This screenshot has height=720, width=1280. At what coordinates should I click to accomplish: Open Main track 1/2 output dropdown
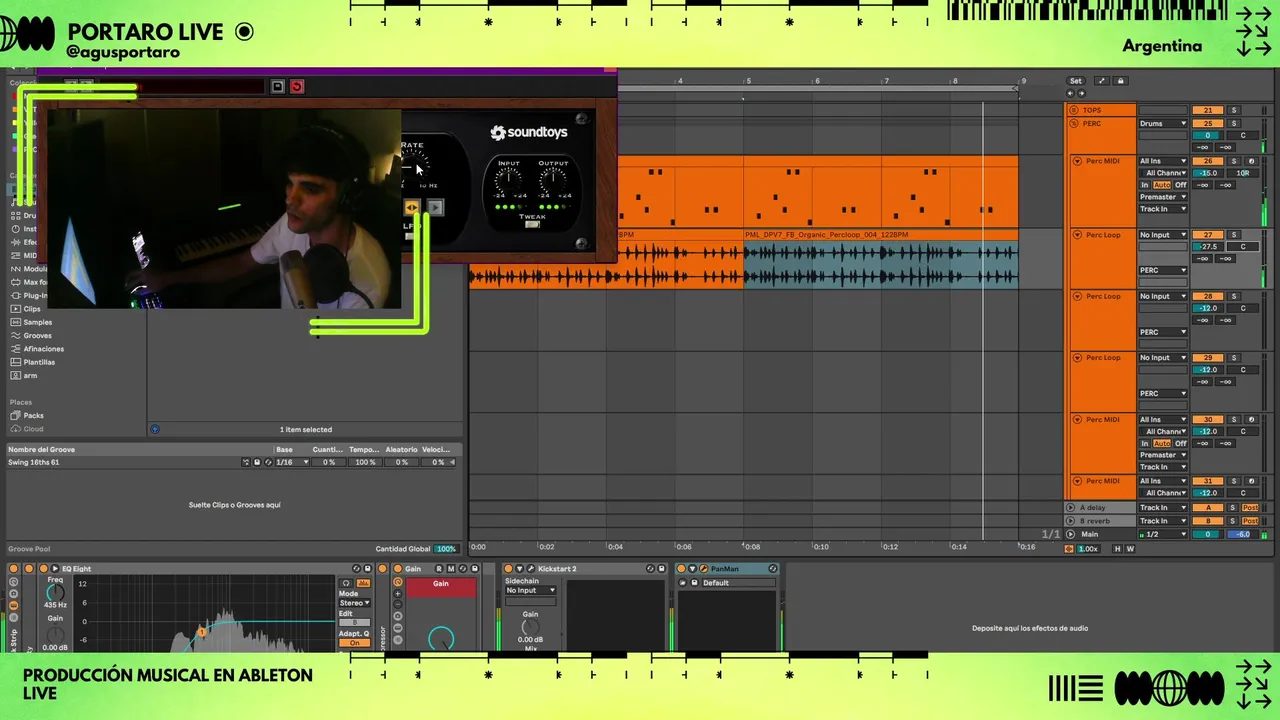pyautogui.click(x=1165, y=534)
